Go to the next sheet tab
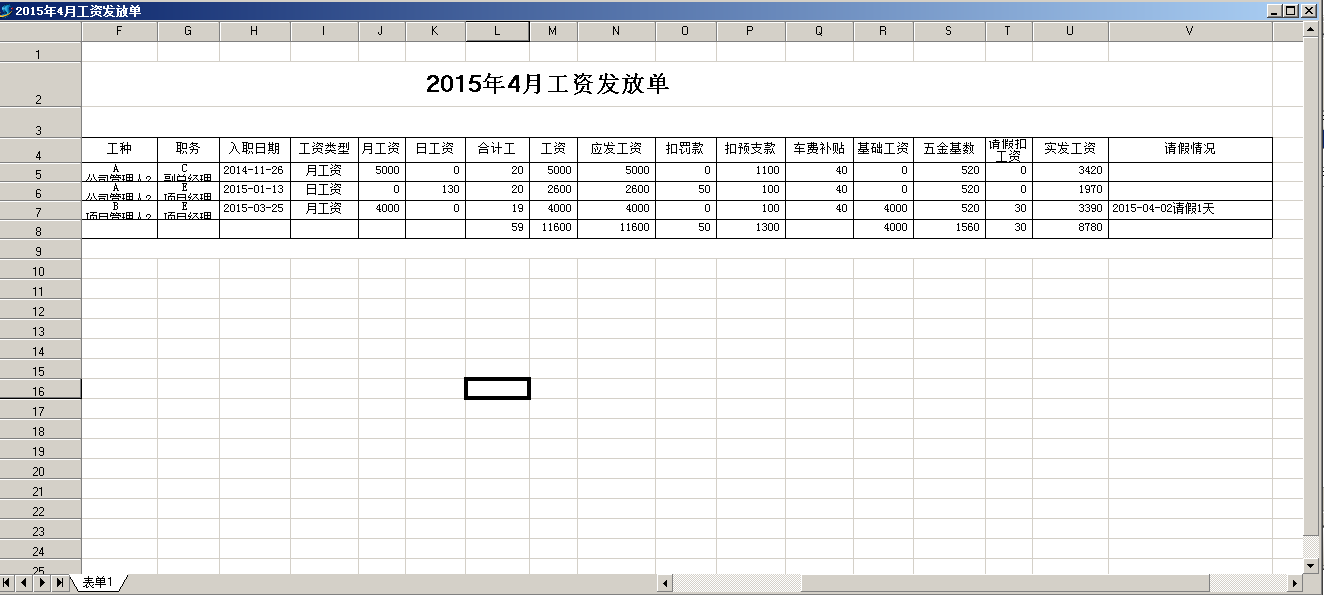The height and width of the screenshot is (595, 1324). point(43,582)
